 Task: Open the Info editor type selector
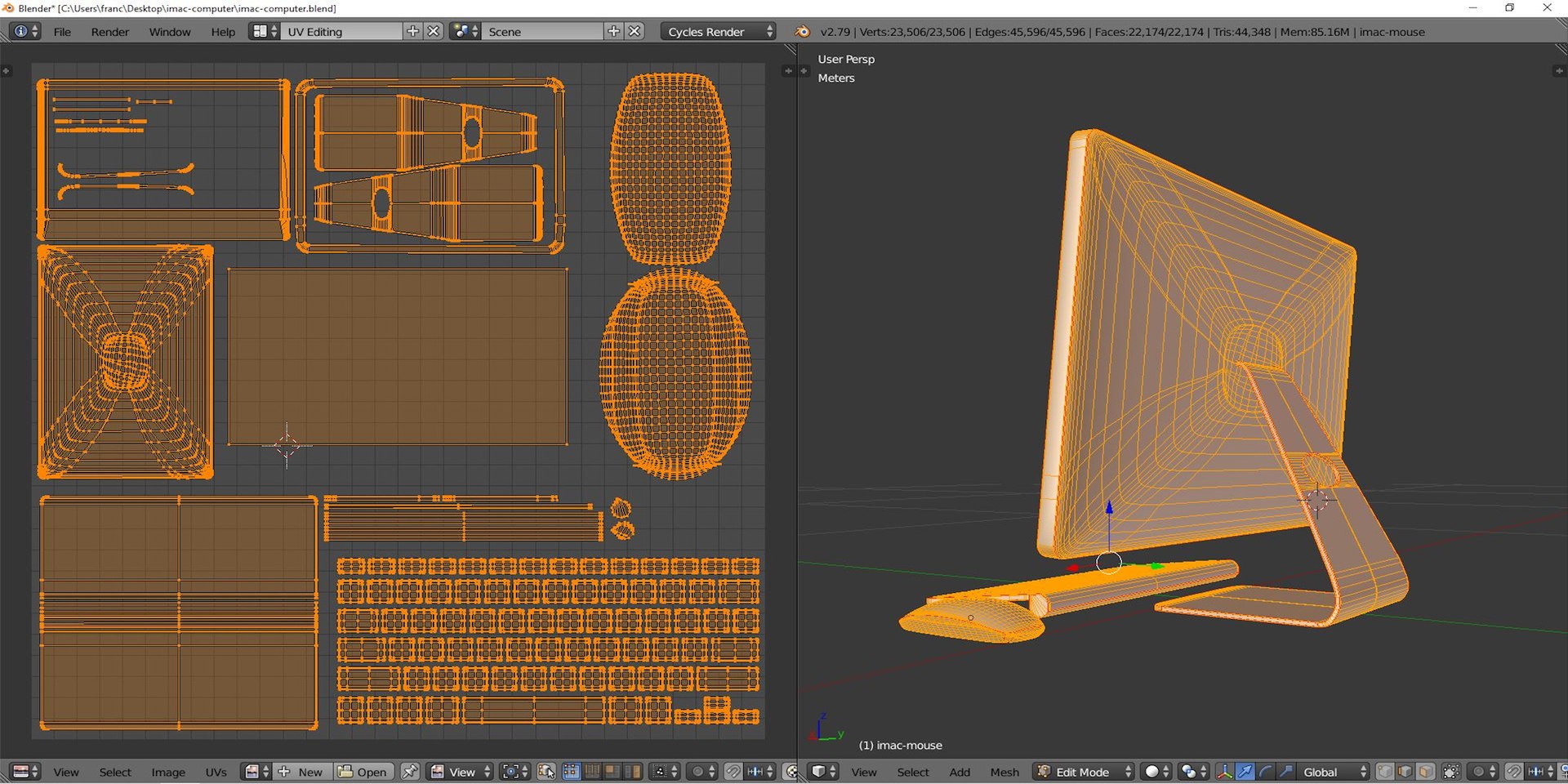click(24, 31)
